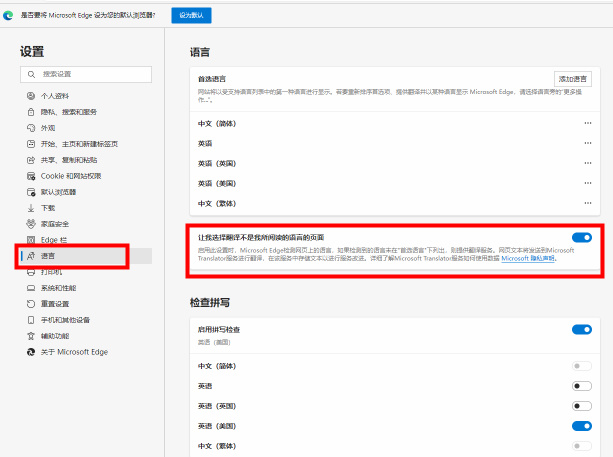Click the Edge logo in notification bar

point(8,15)
